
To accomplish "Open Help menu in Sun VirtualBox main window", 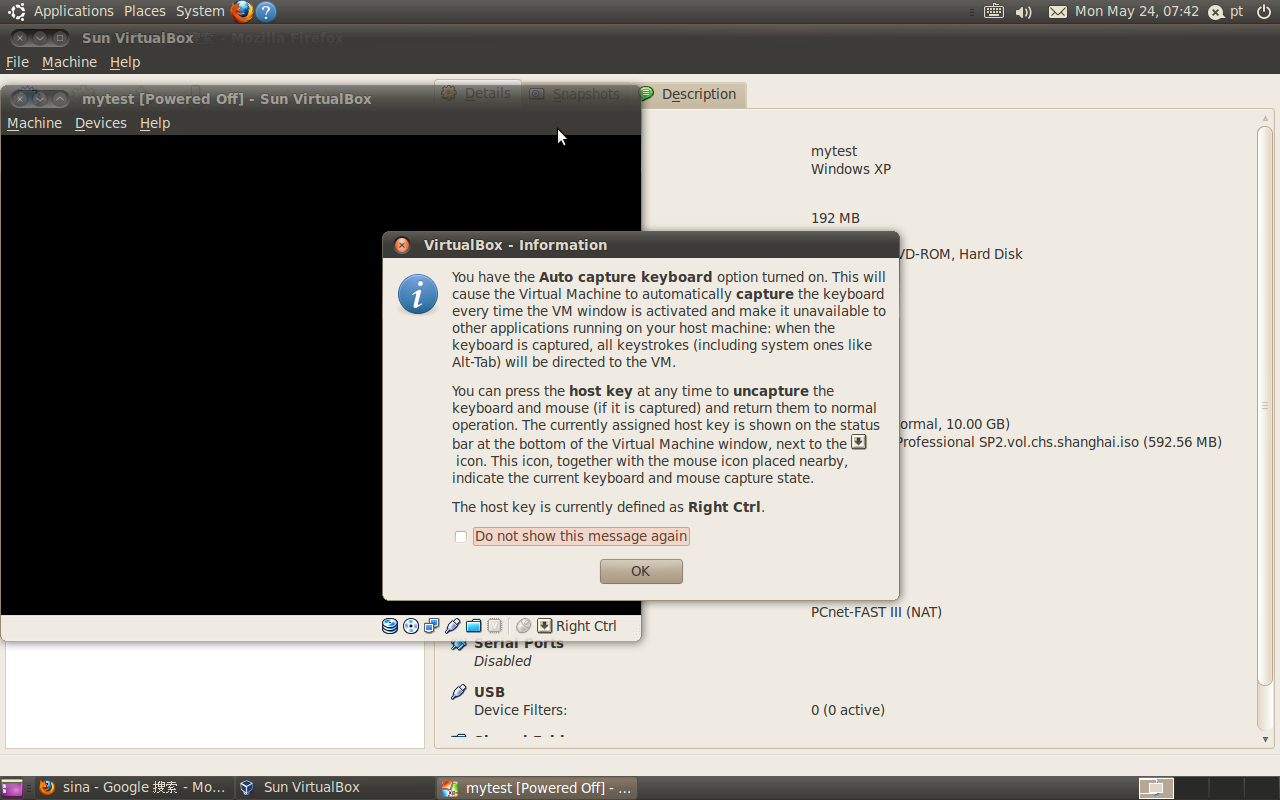I will (x=125, y=62).
